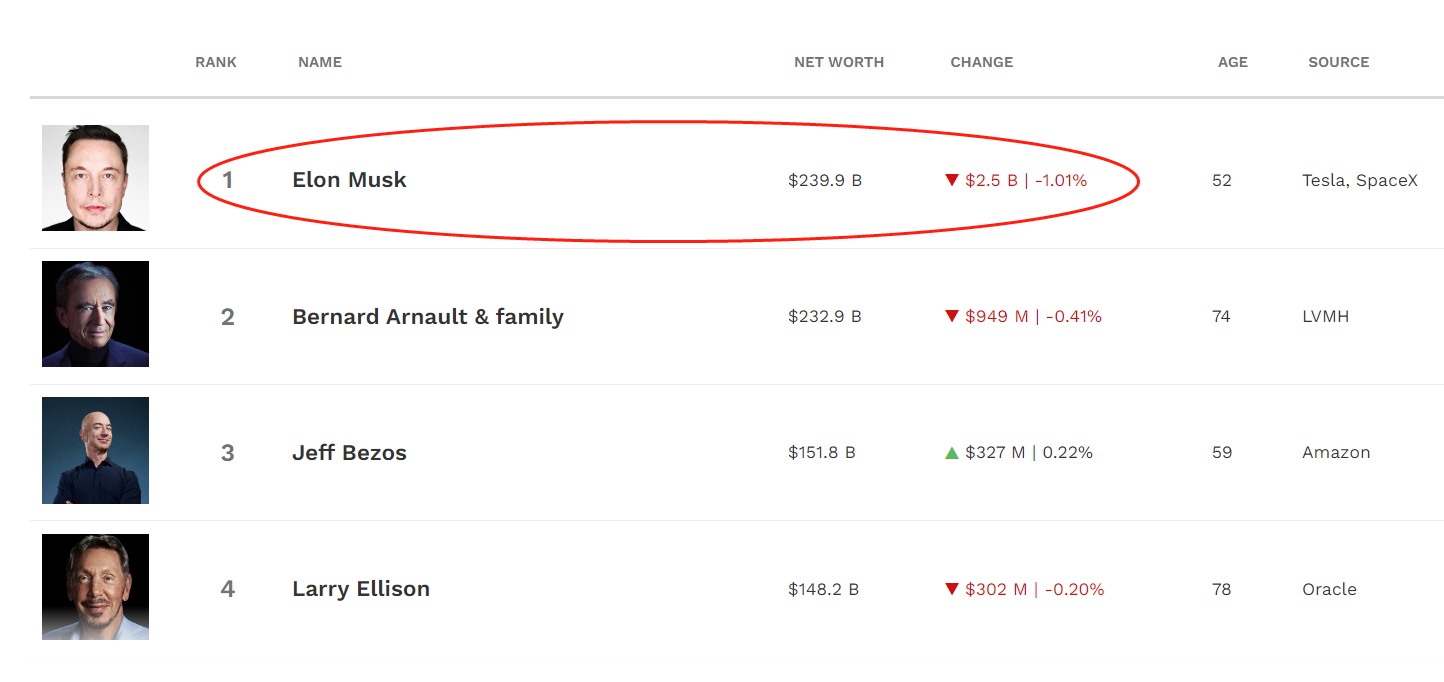1444x682 pixels.
Task: Click the SOURCE column header
Action: [1339, 62]
